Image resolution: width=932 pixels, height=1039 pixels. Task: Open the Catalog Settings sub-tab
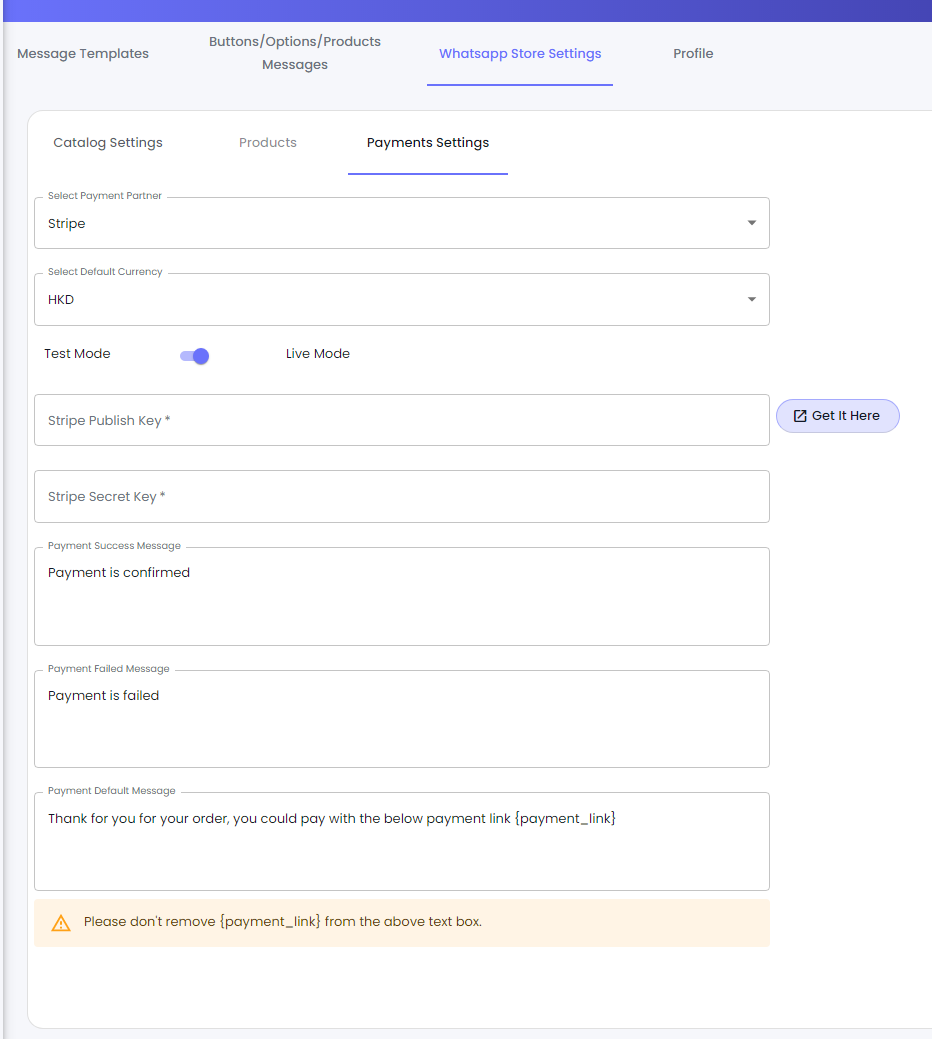pyautogui.click(x=108, y=142)
